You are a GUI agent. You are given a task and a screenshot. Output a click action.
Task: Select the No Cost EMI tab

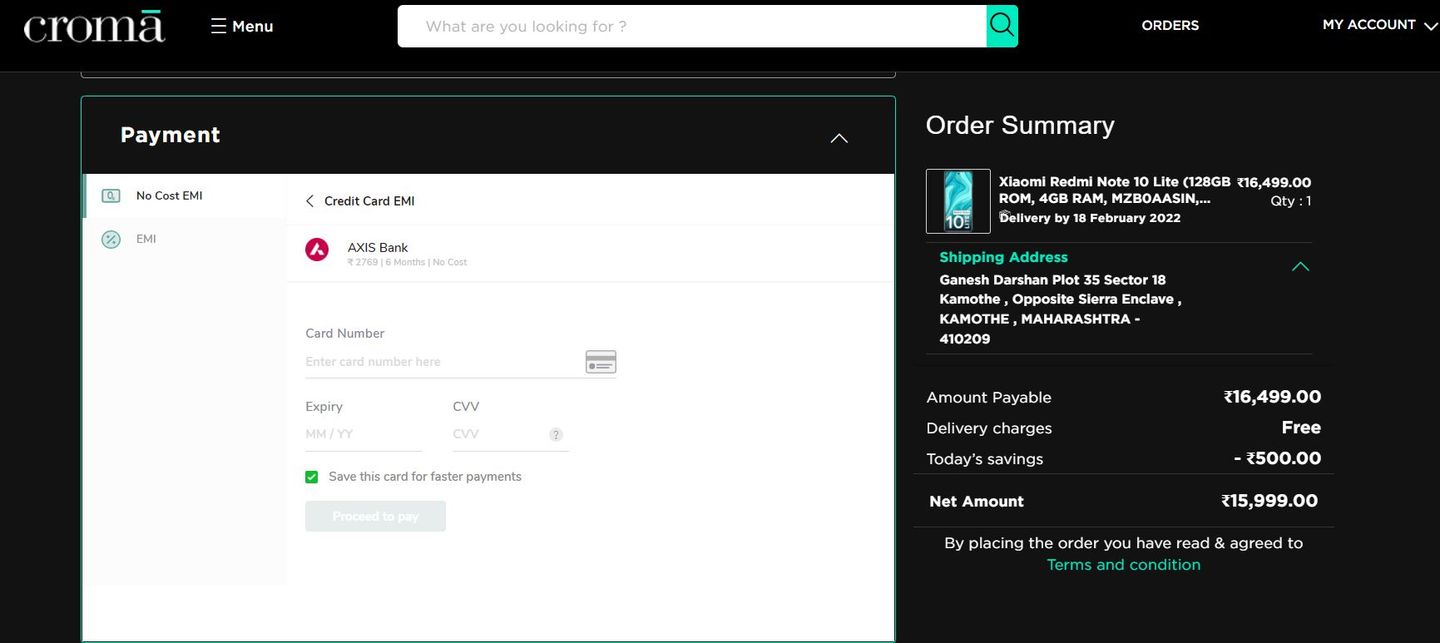coord(169,196)
